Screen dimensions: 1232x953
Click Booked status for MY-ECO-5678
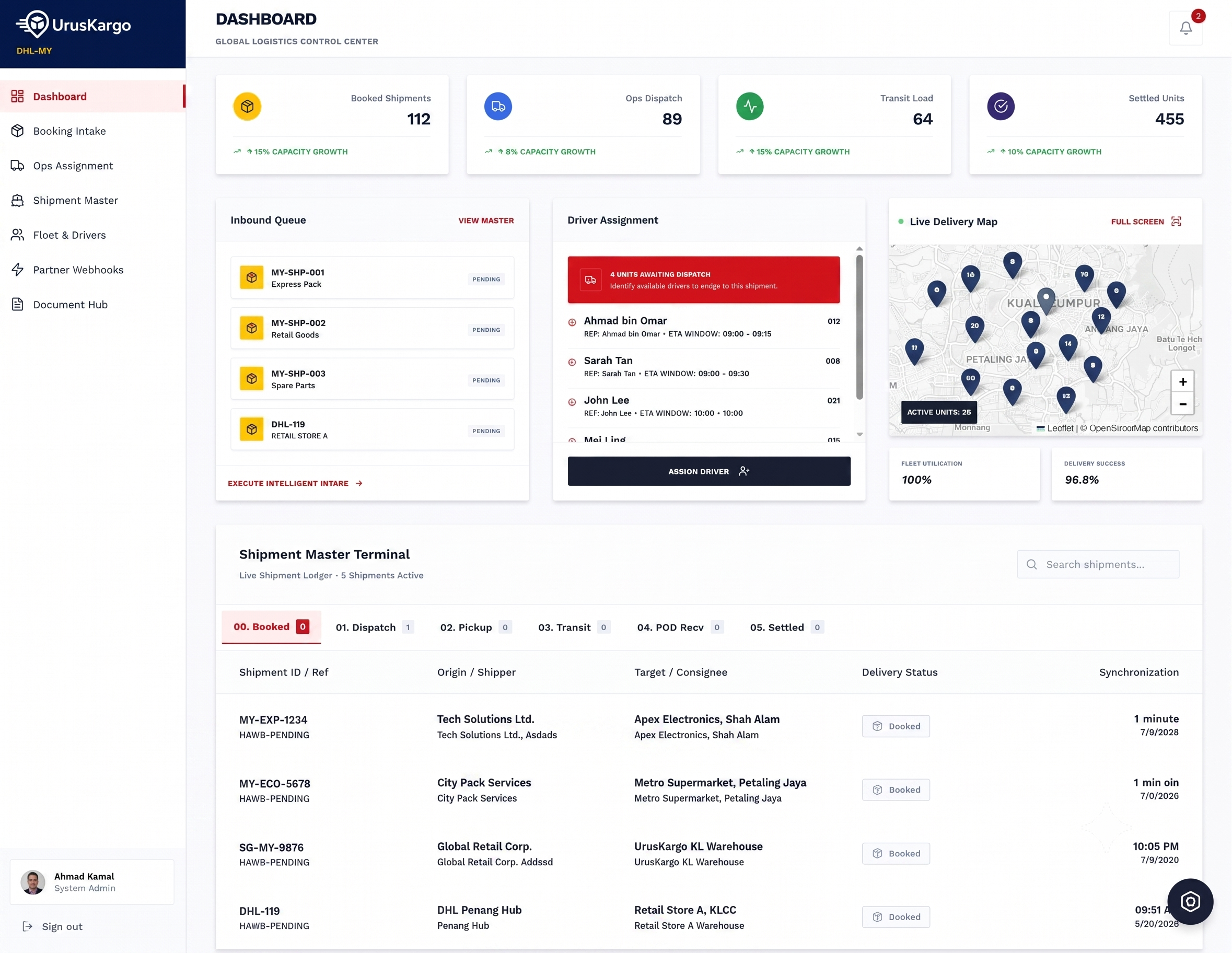[x=895, y=790]
